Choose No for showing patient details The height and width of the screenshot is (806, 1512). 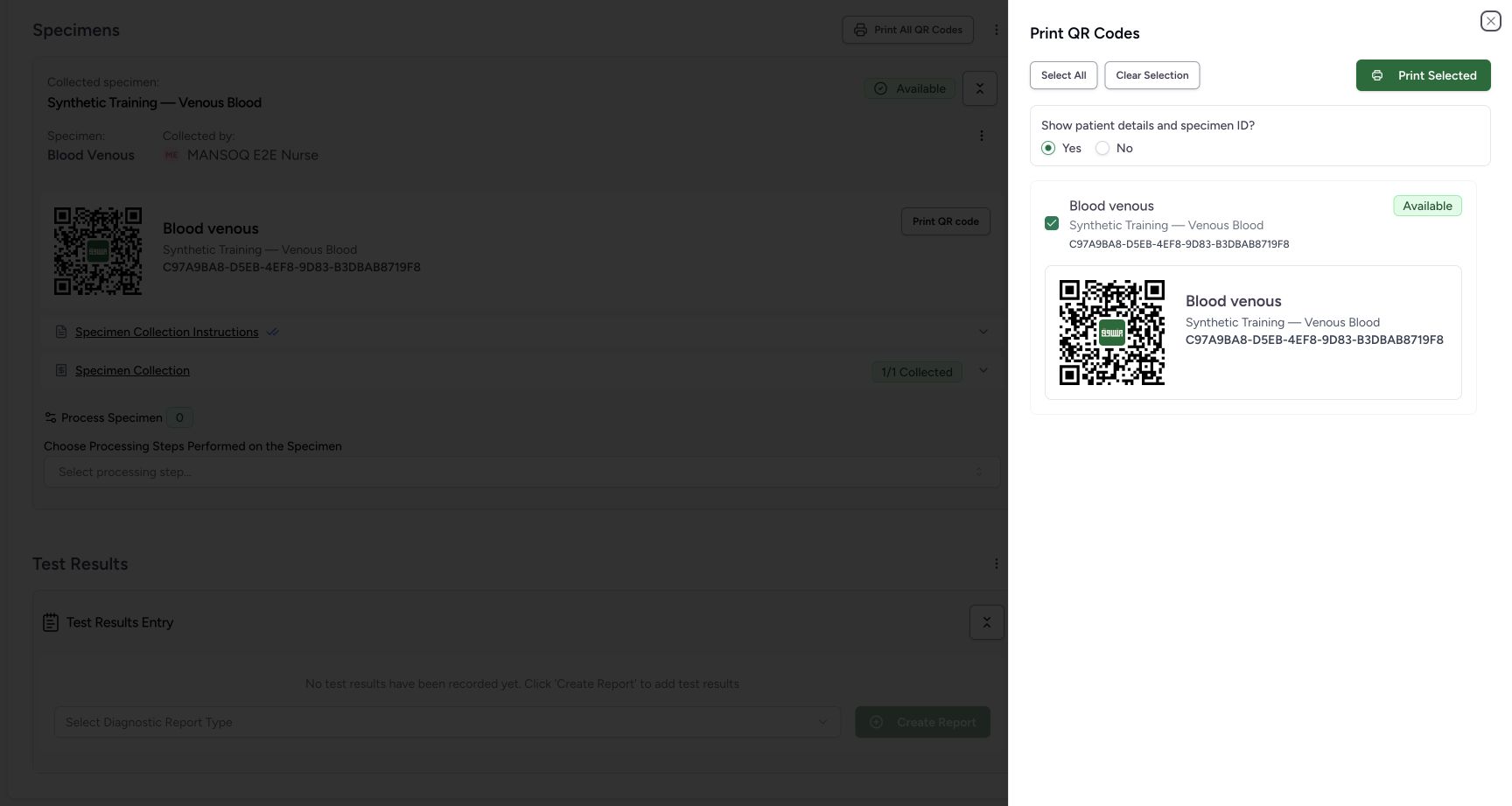click(1102, 148)
